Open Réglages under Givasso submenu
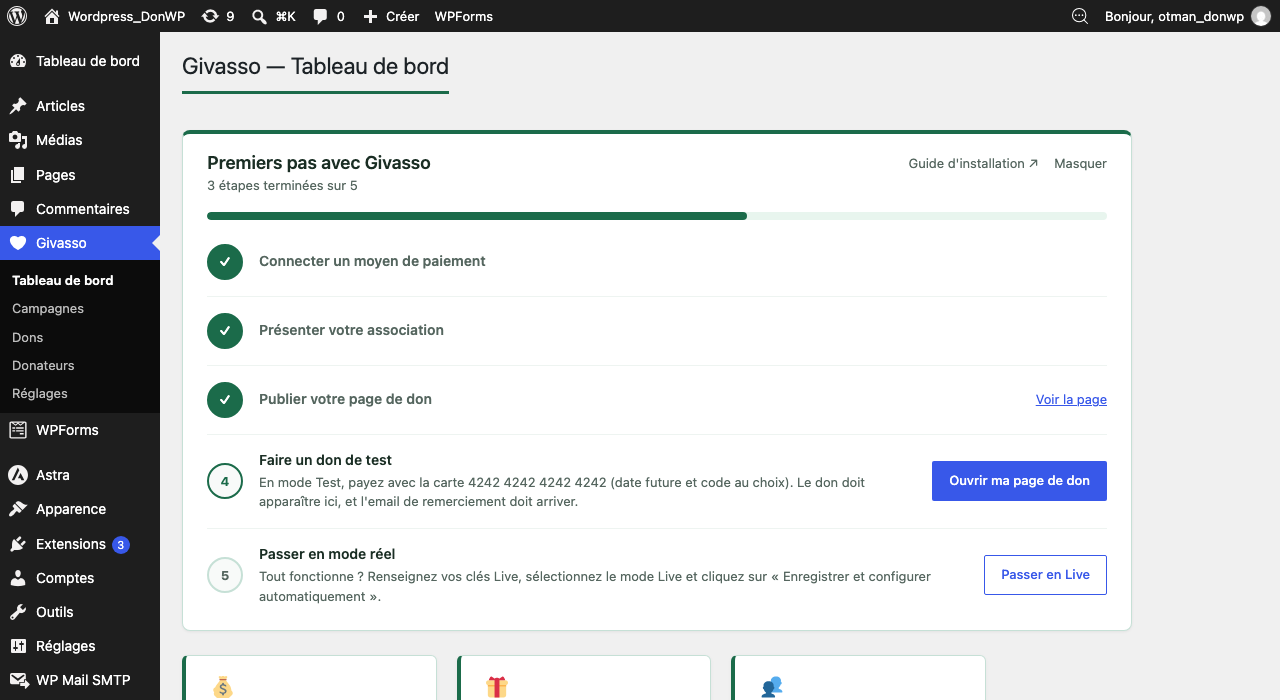This screenshot has height=700, width=1280. click(40, 394)
